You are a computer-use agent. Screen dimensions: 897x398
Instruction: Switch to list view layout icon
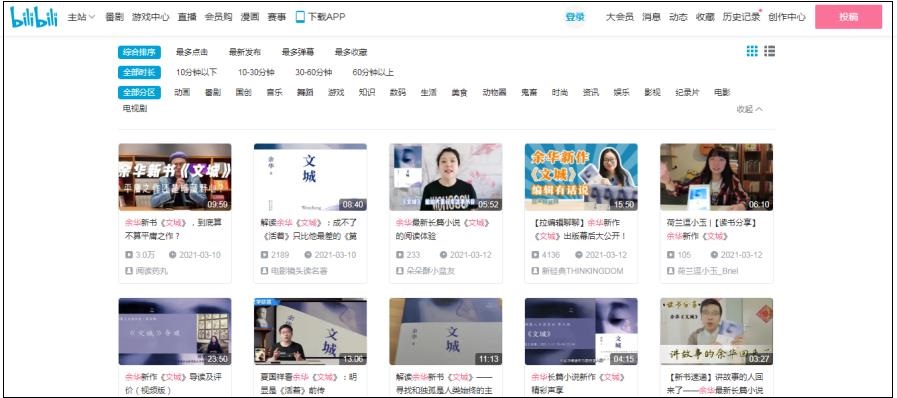[769, 51]
